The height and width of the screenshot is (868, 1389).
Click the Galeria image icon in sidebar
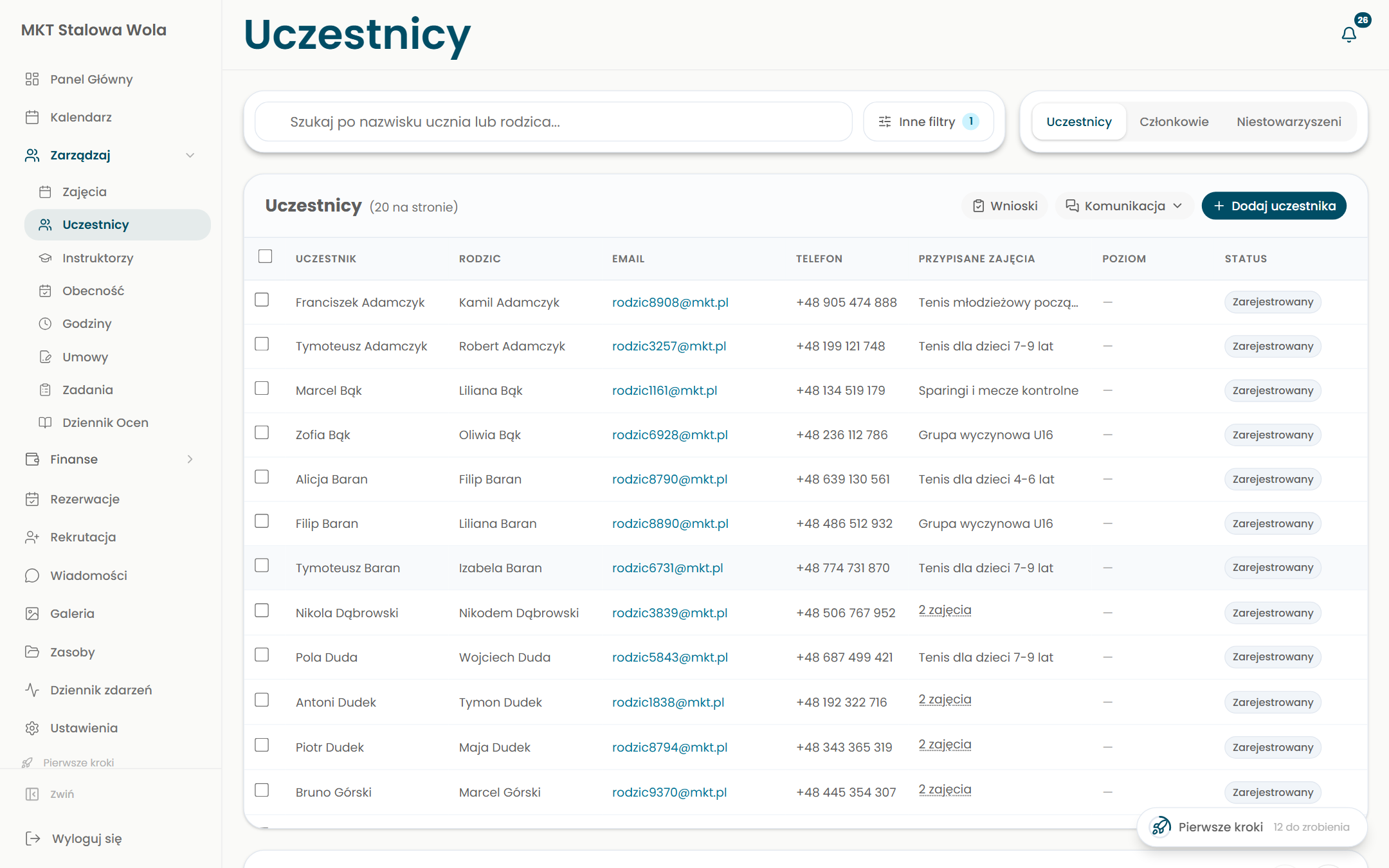click(32, 613)
